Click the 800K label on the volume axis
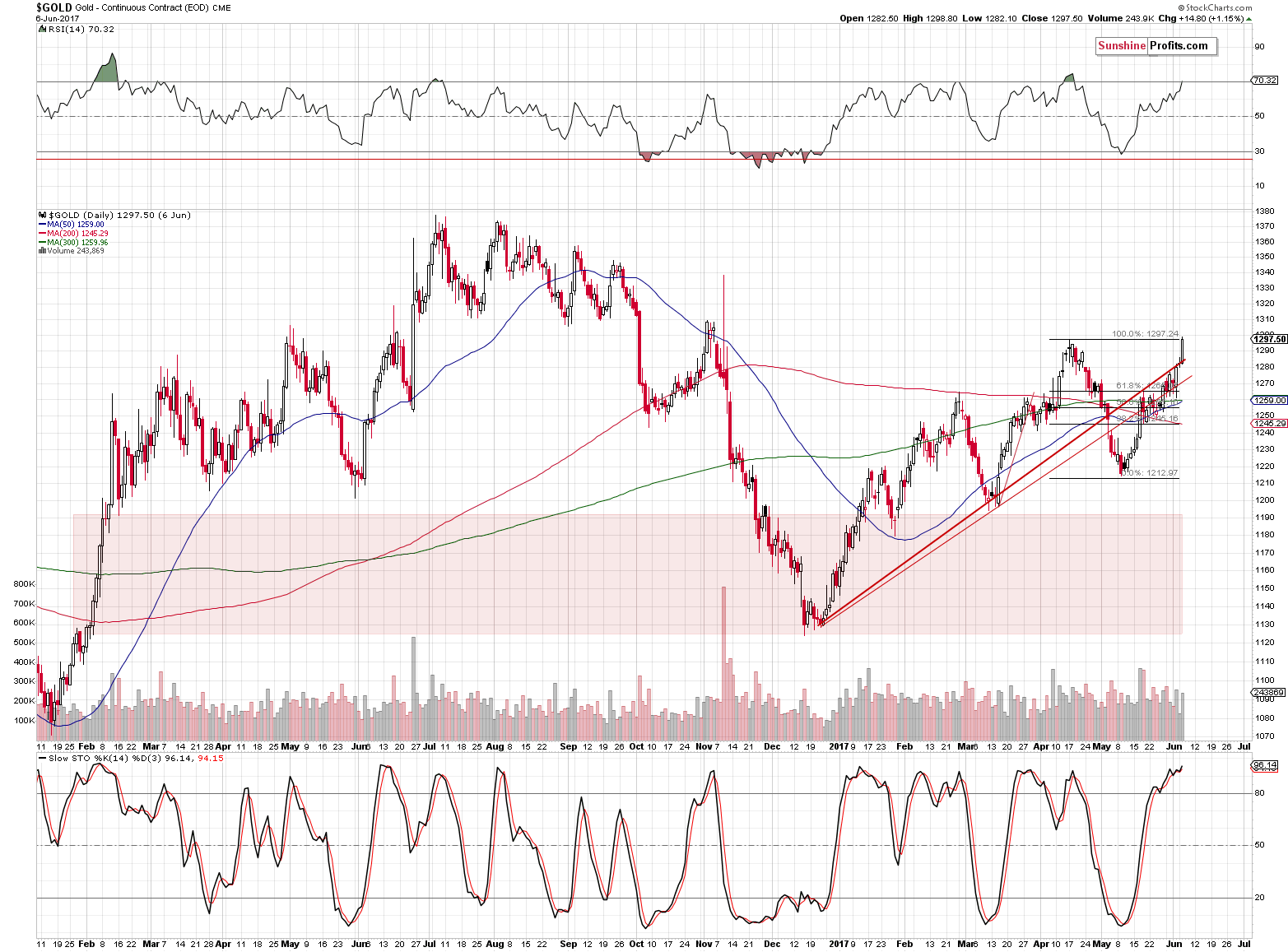 pyautogui.click(x=25, y=584)
